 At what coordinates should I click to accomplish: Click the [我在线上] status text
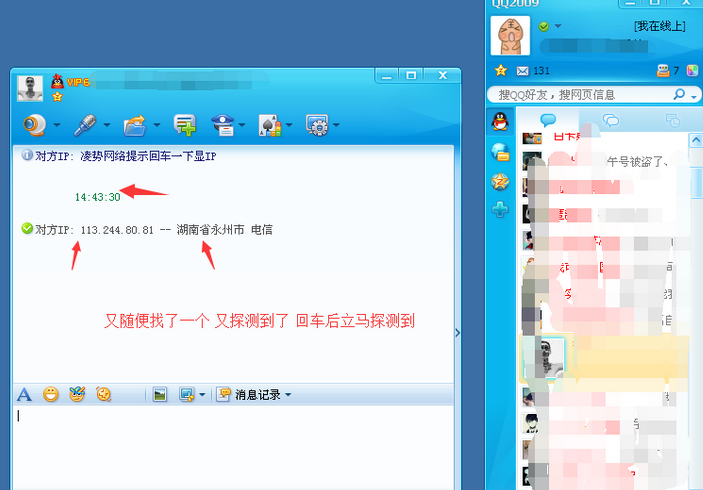click(x=660, y=26)
